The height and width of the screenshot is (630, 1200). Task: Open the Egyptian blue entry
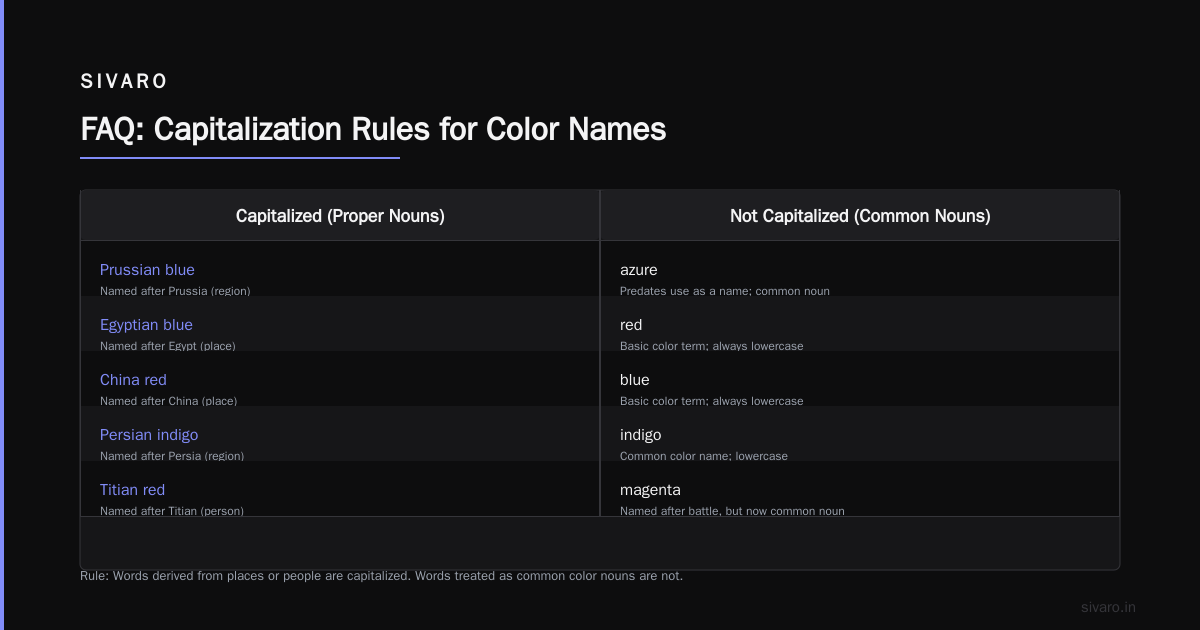146,325
